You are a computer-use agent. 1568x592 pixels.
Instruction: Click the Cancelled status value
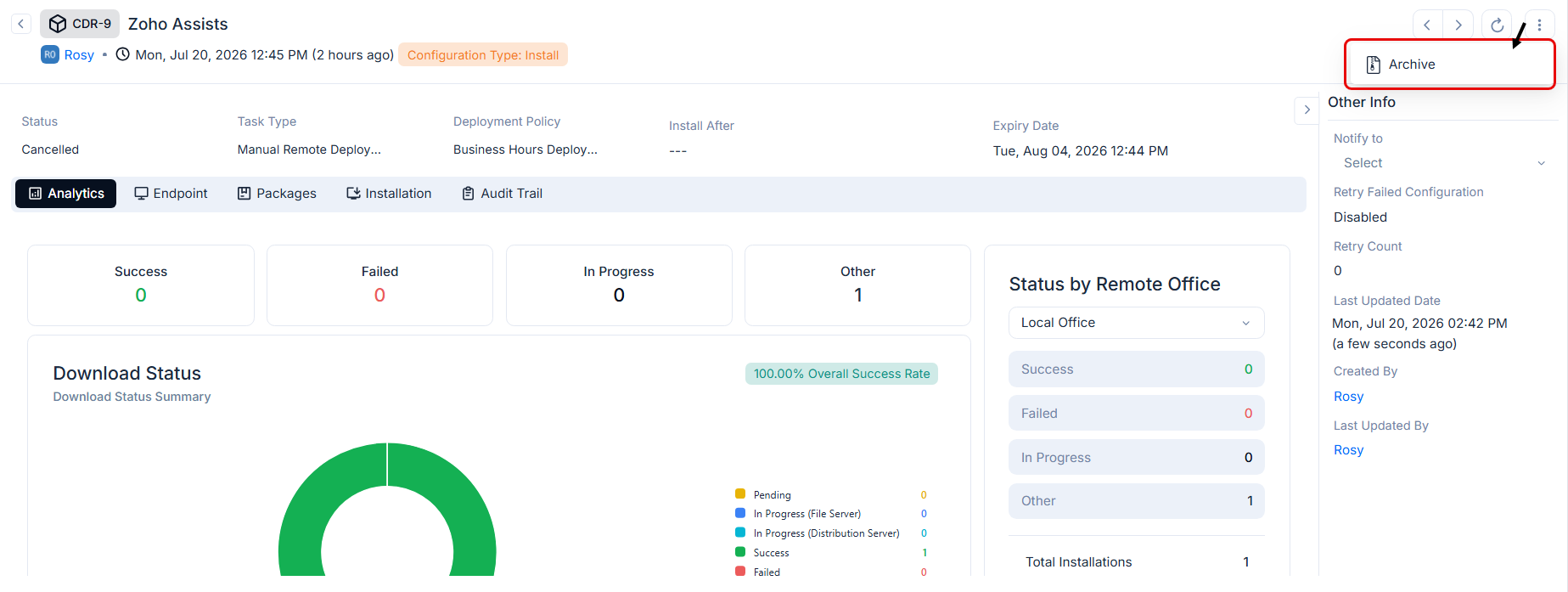point(50,149)
